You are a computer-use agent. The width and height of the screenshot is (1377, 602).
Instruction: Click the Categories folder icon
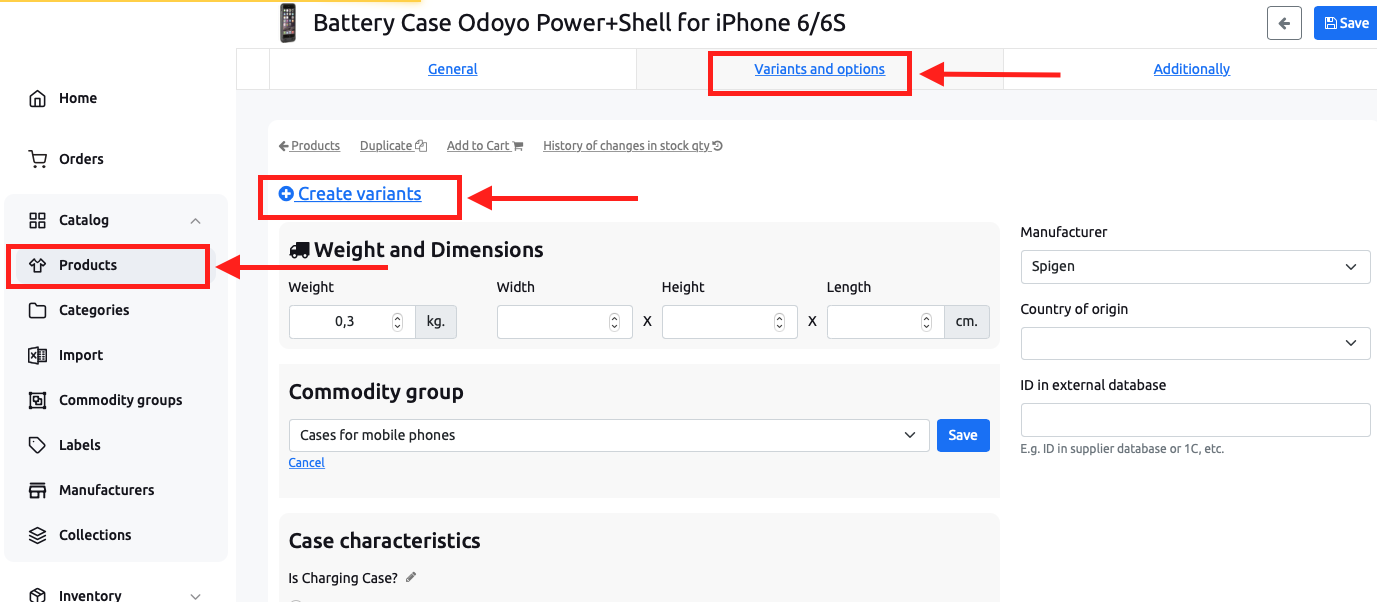pos(37,310)
